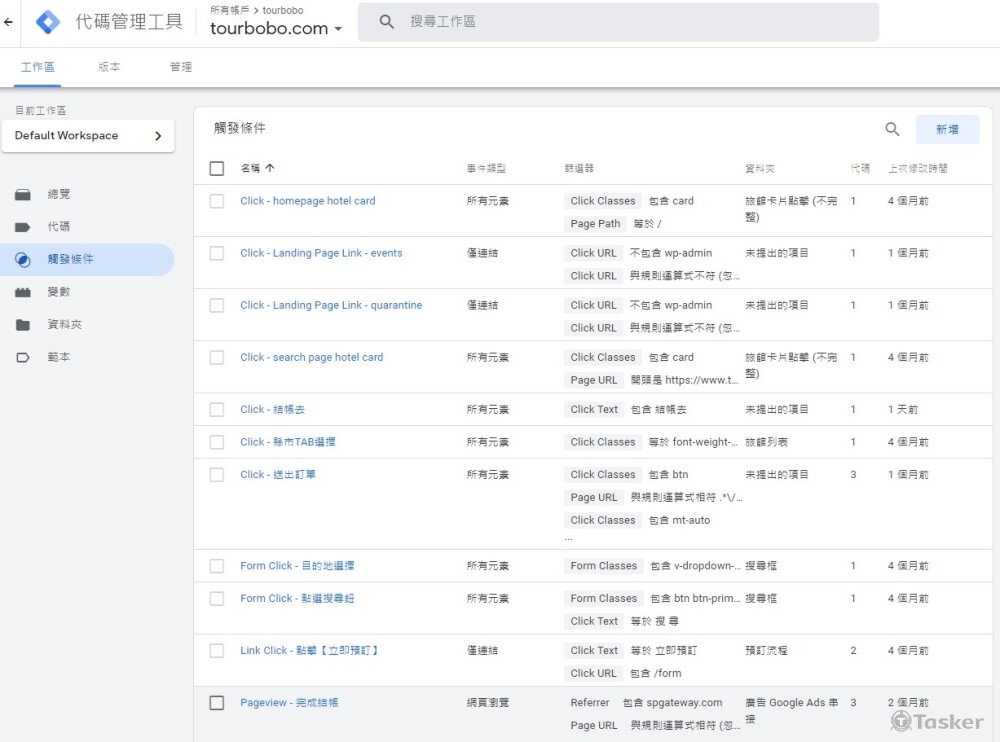1000x742 pixels.
Task: Check the box for Form Click - 目的地選擇
Action: (x=217, y=566)
